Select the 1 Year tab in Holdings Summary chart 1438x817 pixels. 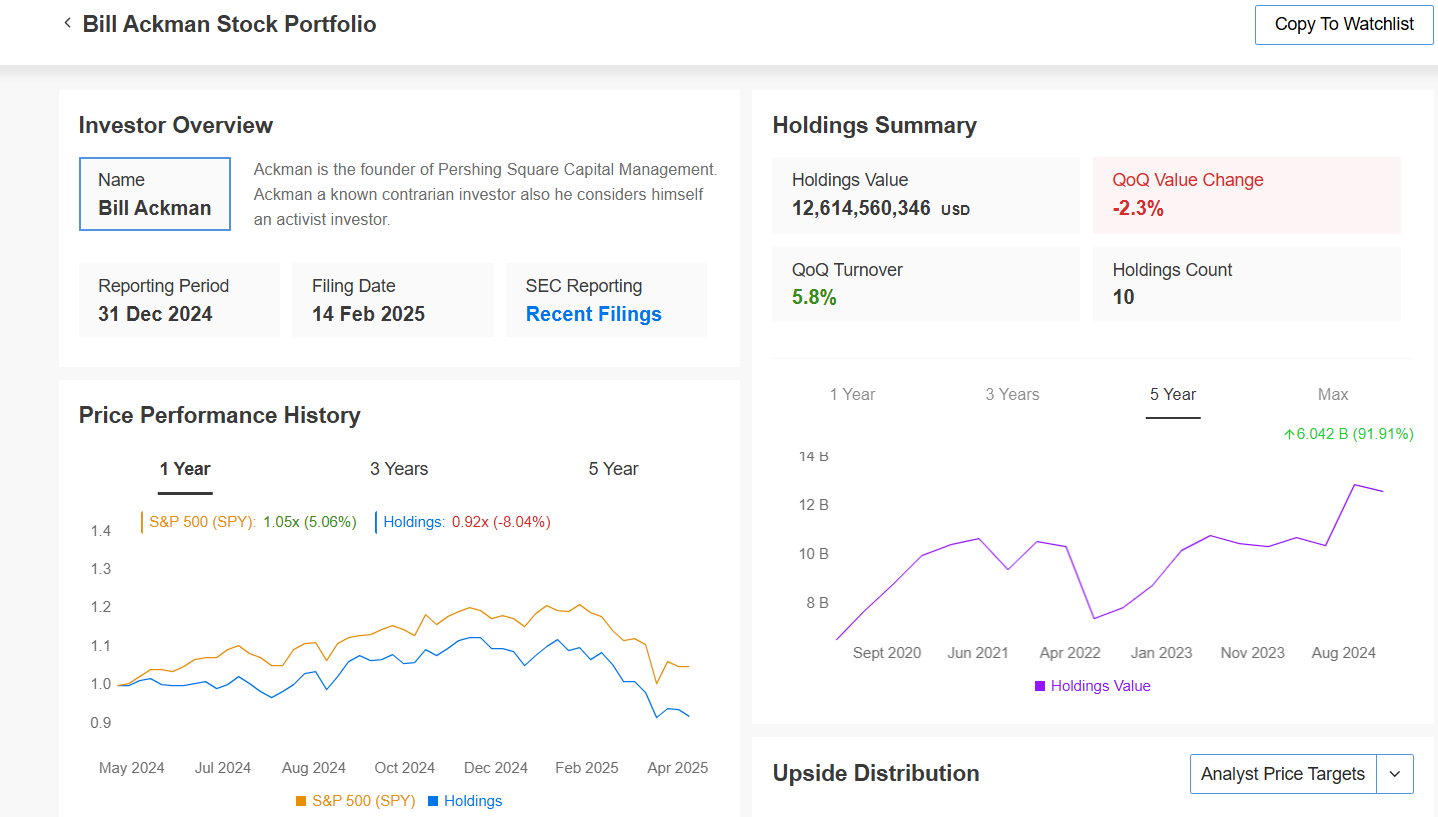click(852, 394)
